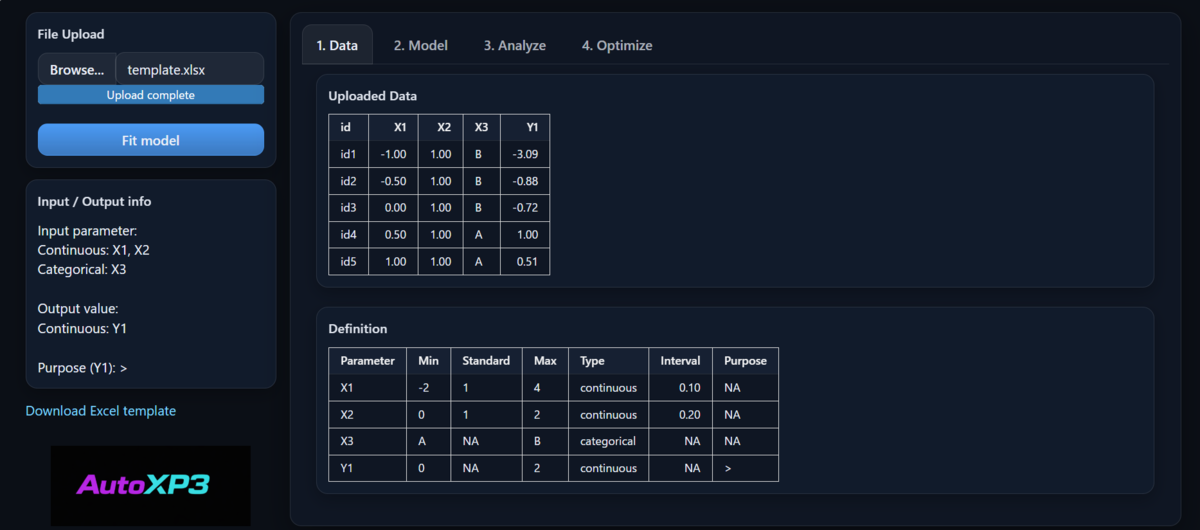Click the AutoXP3 logo image
The width and height of the screenshot is (1200, 530).
[151, 486]
